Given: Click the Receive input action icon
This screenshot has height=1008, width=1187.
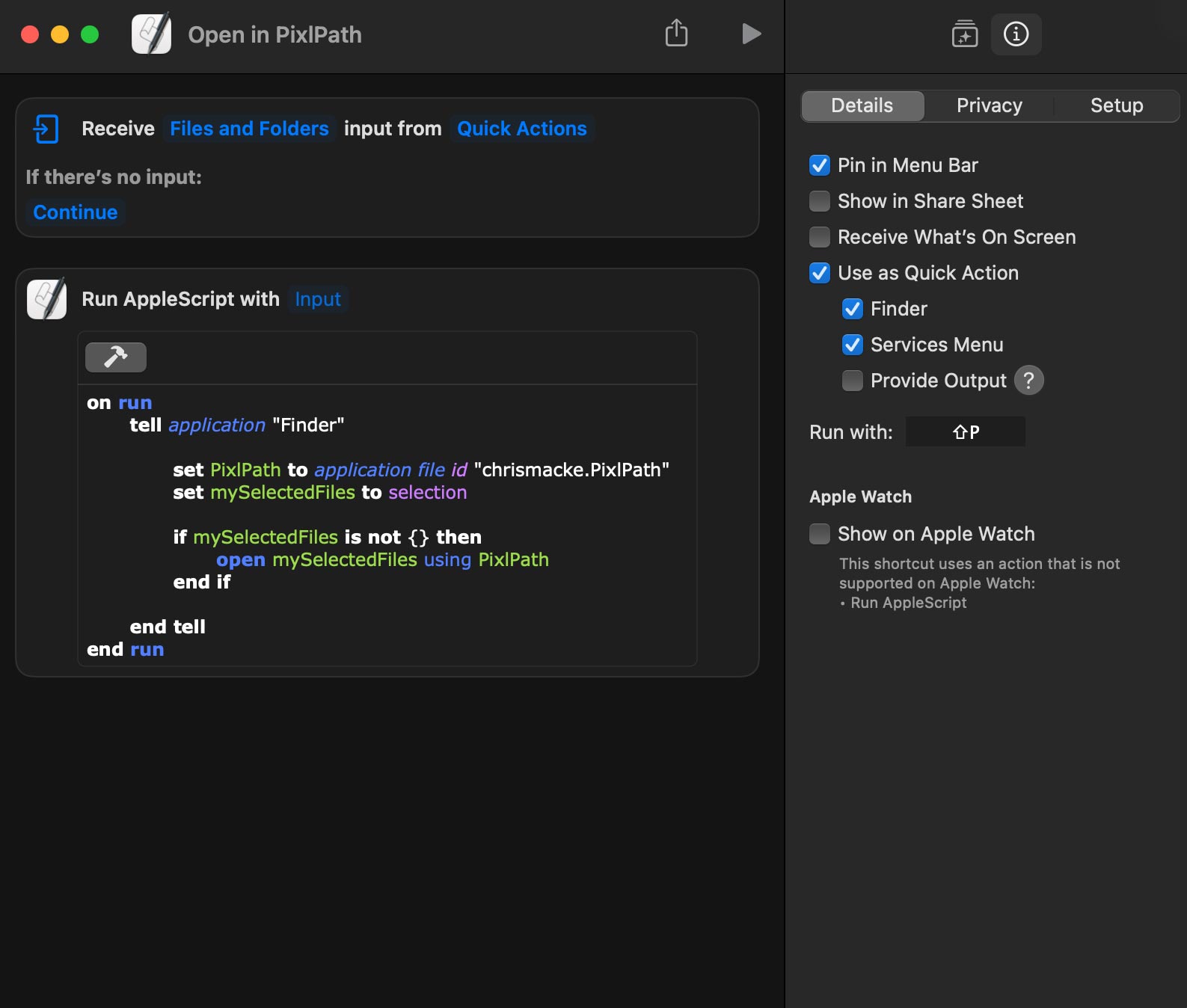Looking at the screenshot, I should pyautogui.click(x=46, y=129).
